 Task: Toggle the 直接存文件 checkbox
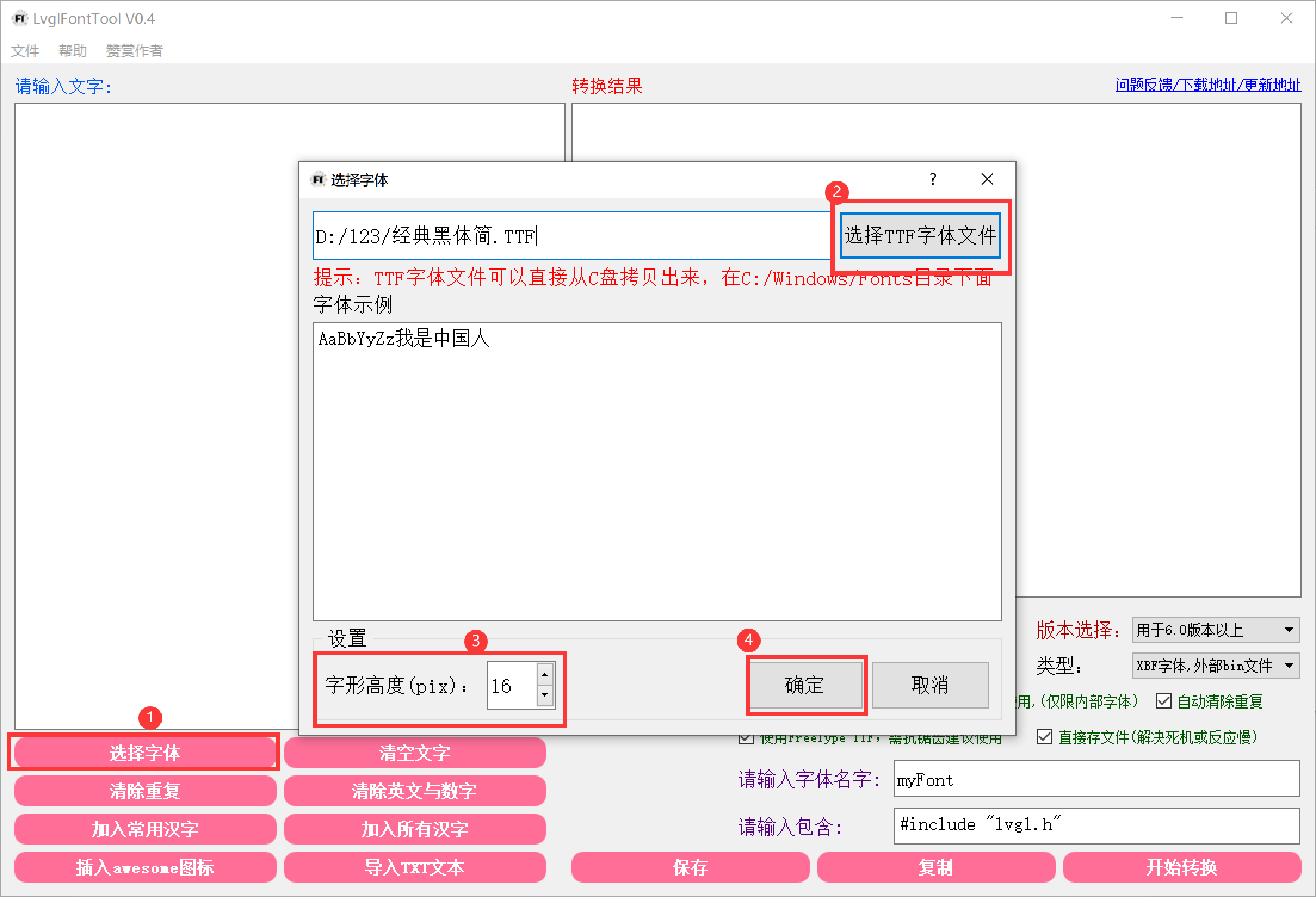pyautogui.click(x=1044, y=737)
